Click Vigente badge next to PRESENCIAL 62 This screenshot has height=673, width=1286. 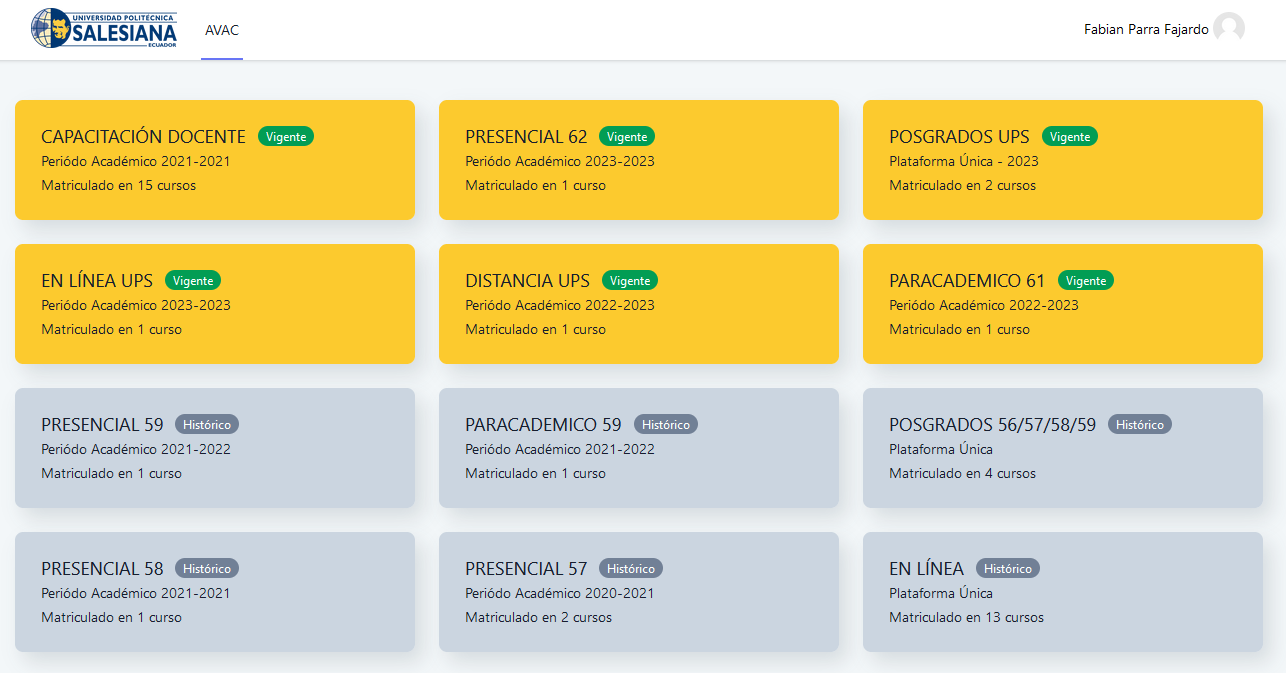pos(627,137)
